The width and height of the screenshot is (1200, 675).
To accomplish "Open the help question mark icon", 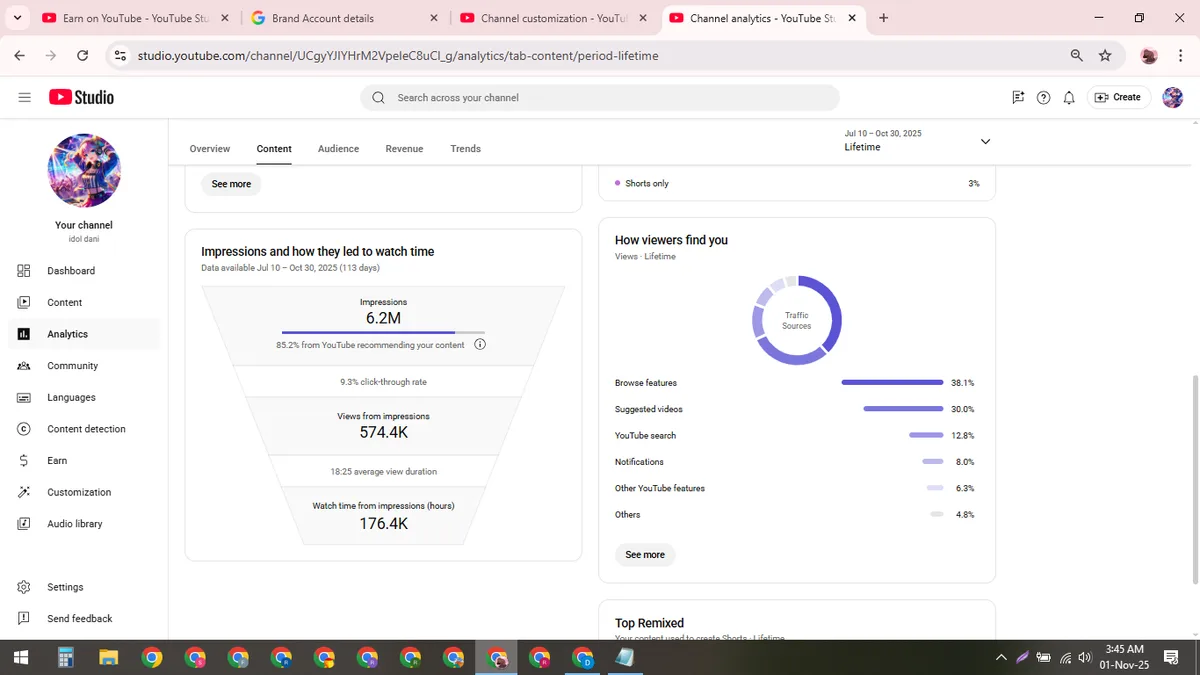I will coord(1043,97).
